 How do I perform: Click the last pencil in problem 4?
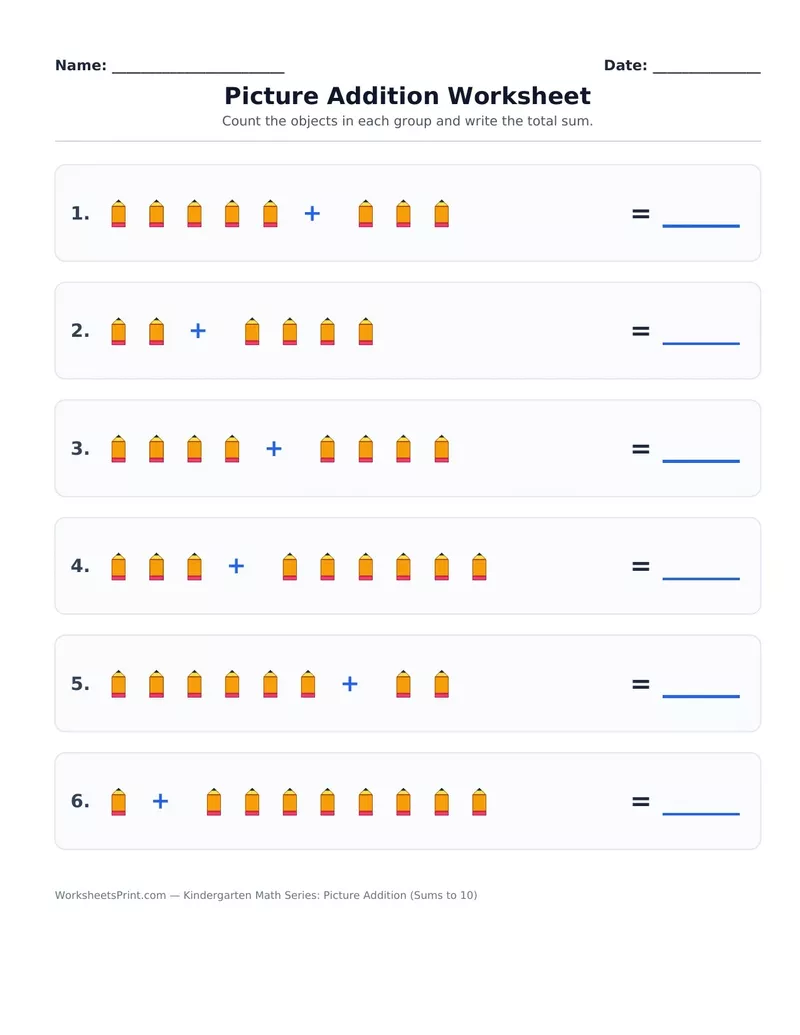coord(480,566)
